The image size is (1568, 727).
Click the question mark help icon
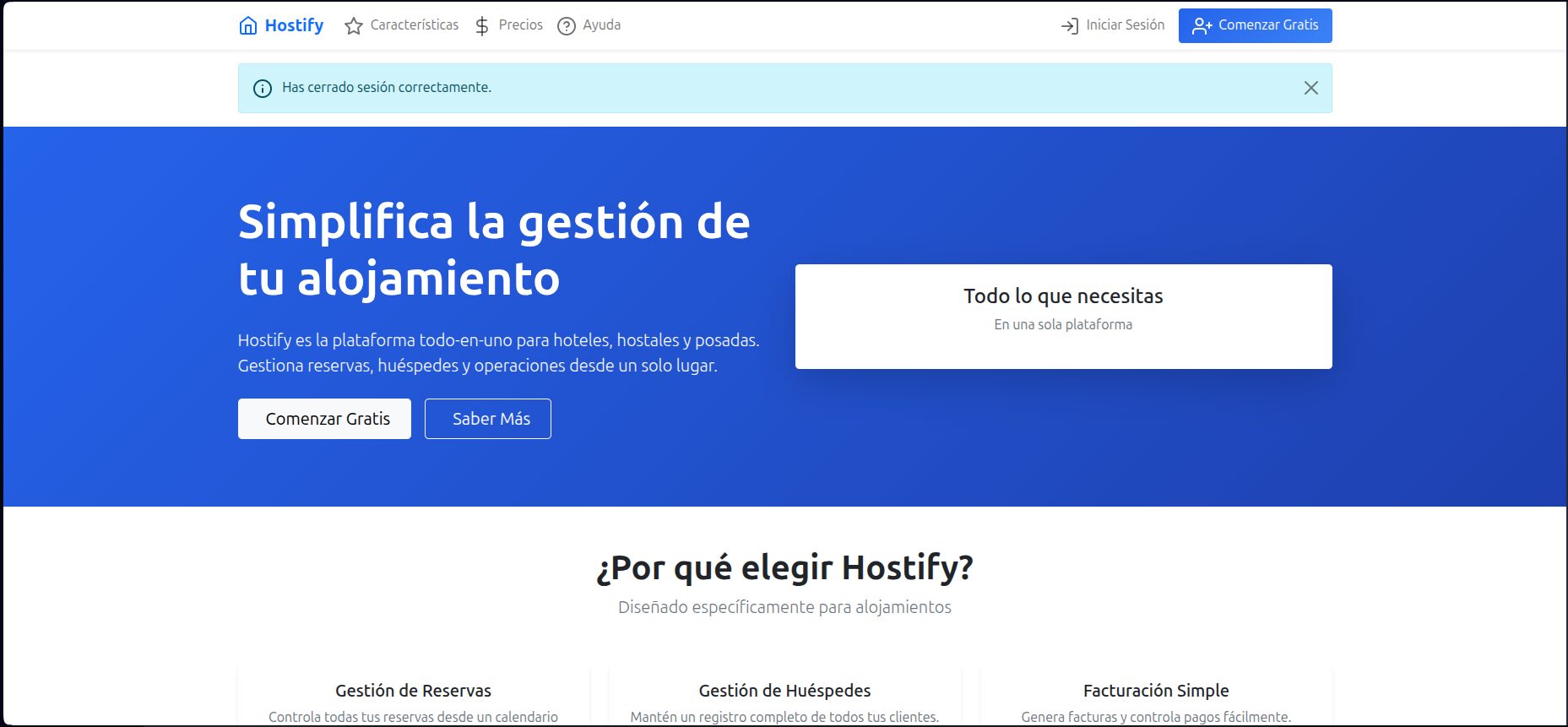(567, 26)
